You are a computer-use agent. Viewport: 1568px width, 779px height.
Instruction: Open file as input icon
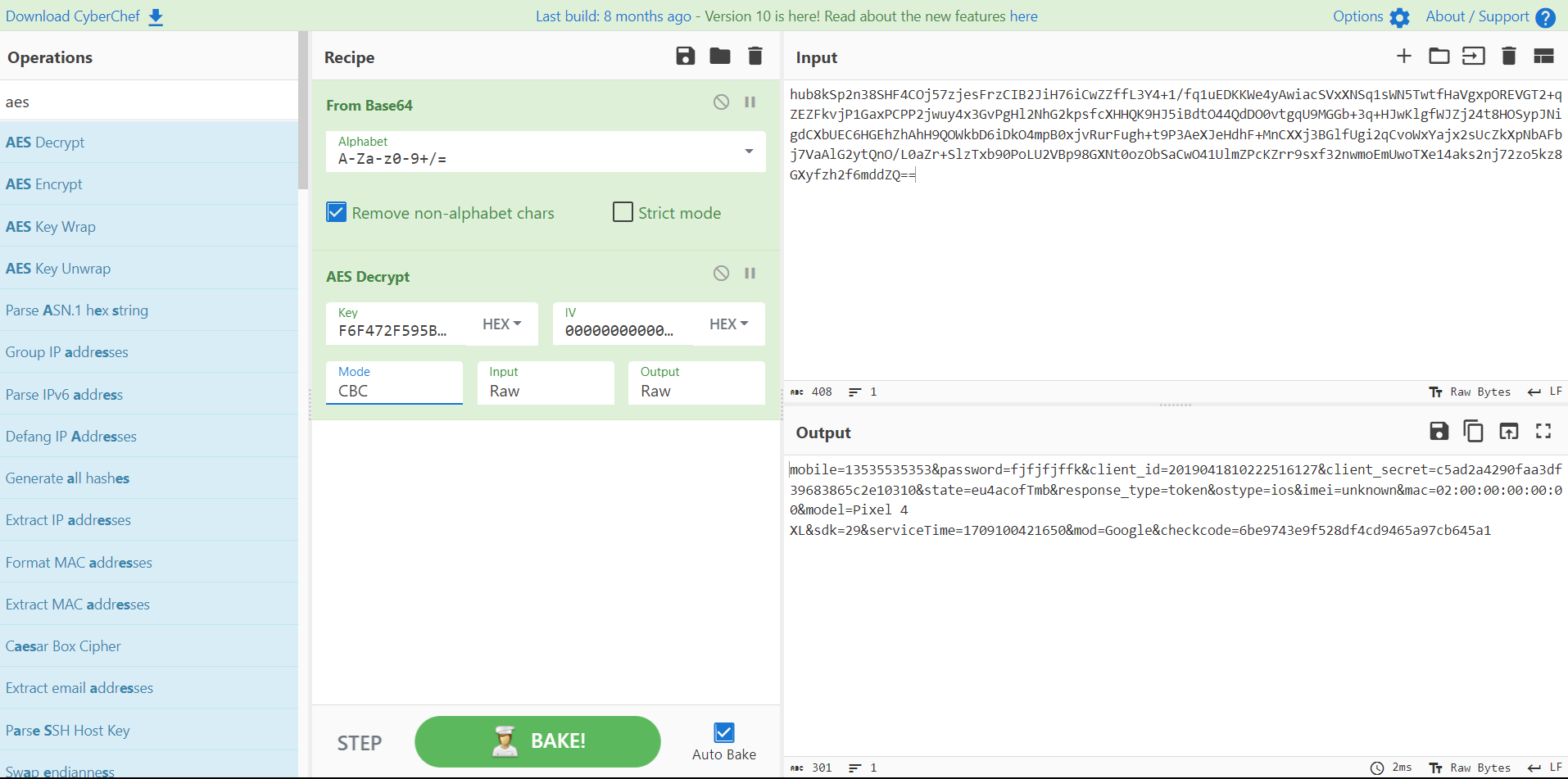tap(1474, 56)
